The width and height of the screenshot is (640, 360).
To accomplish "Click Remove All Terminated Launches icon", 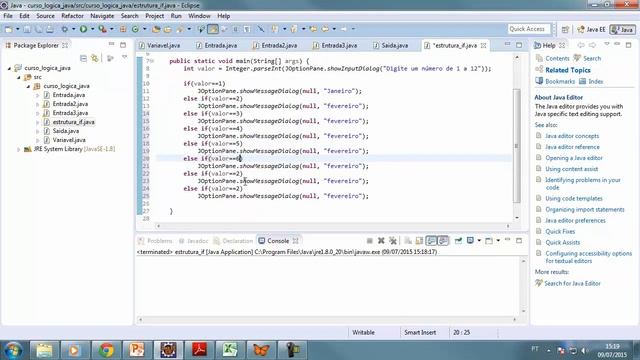I will 393,241.
